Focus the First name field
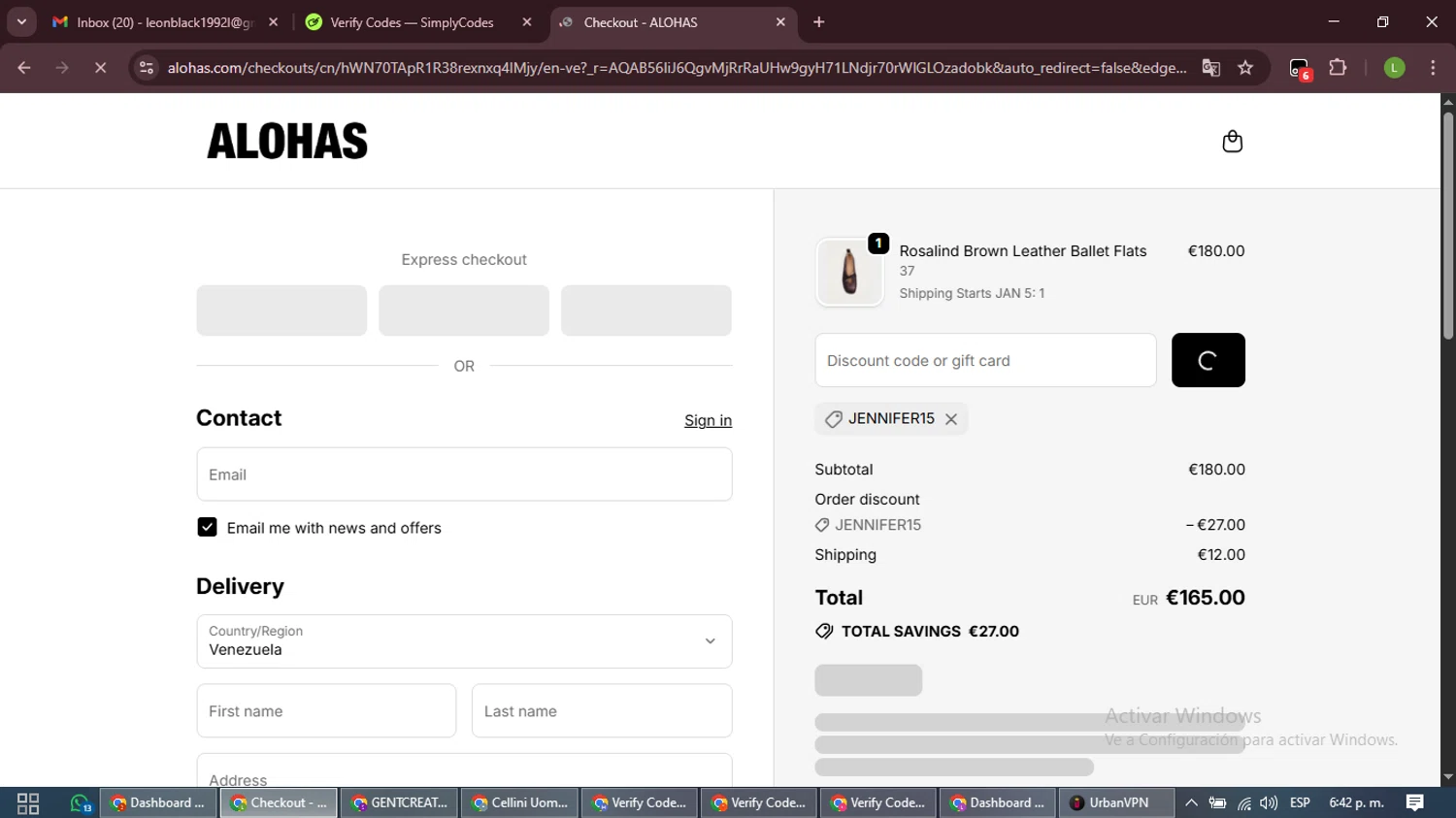Screen dimensions: 1456x818 (x=326, y=711)
